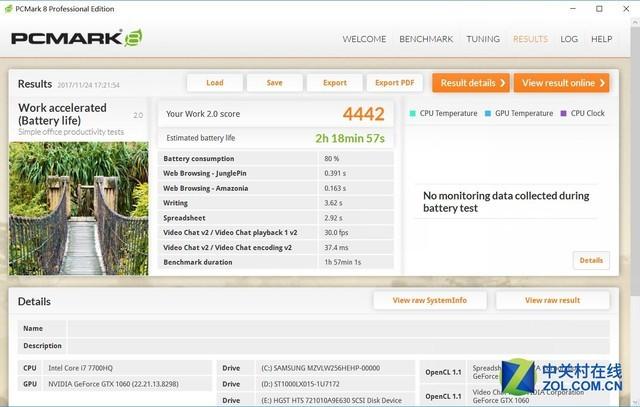Viewport: 640px width, 407px height.
Task: Click View raw SystemInfo button
Action: tap(429, 300)
